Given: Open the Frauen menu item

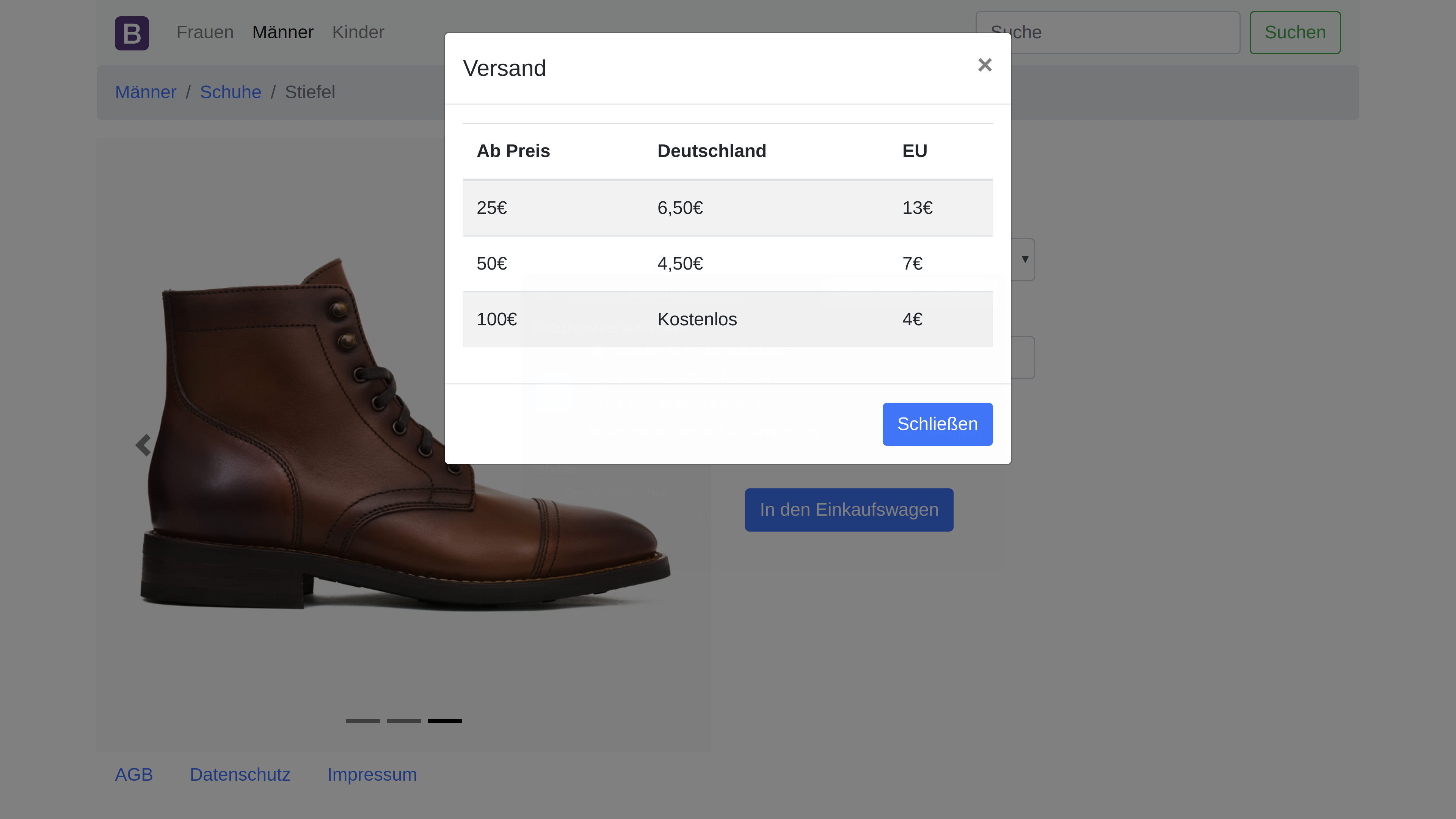Looking at the screenshot, I should tap(205, 32).
